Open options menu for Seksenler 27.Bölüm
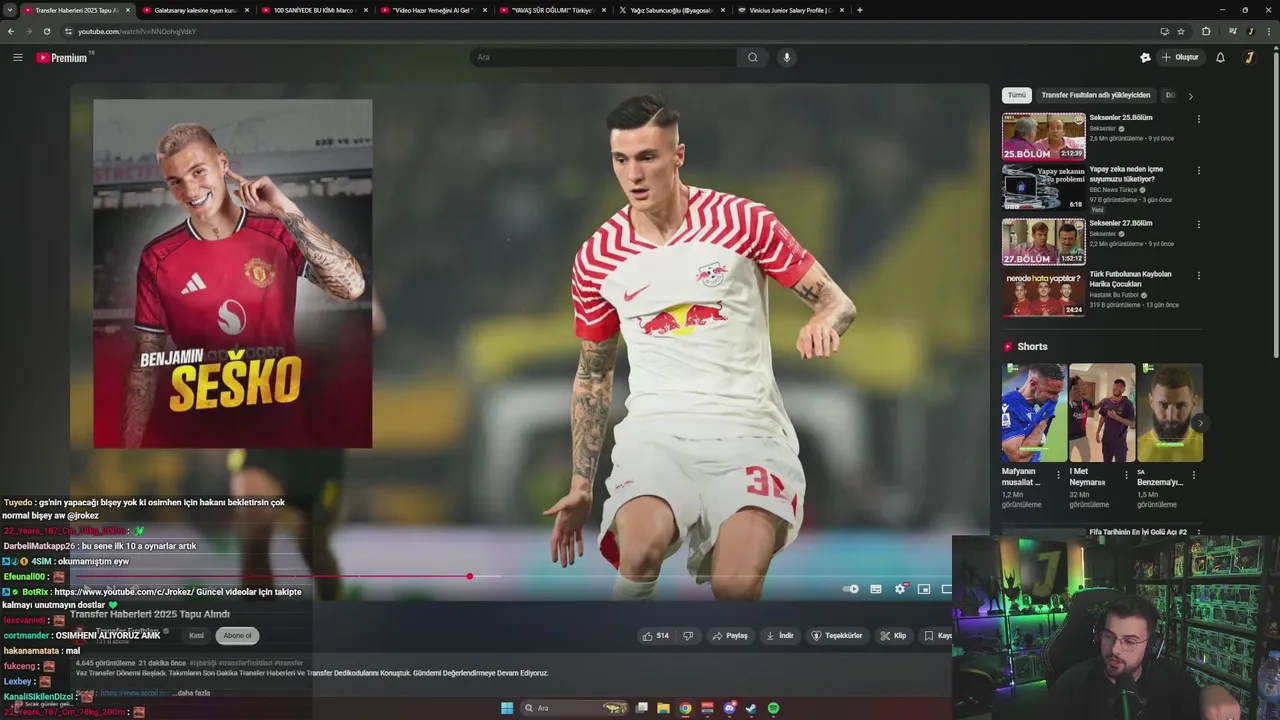 1198,225
